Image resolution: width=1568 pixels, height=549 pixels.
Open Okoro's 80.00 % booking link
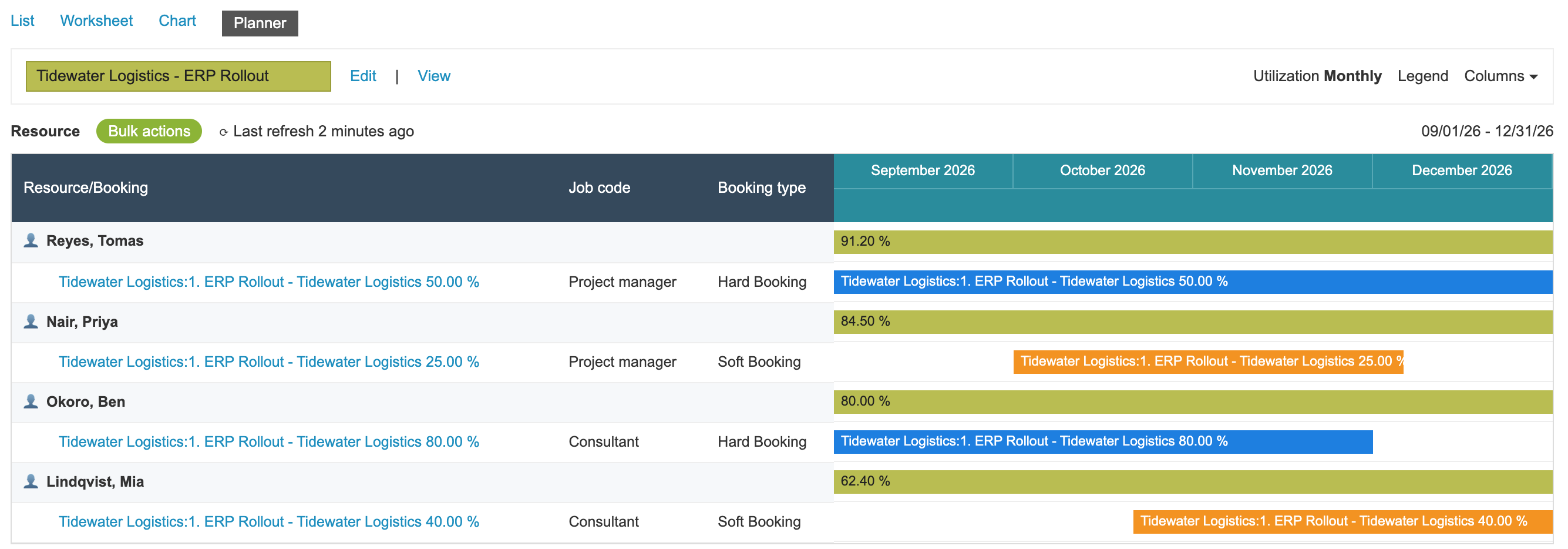point(268,441)
